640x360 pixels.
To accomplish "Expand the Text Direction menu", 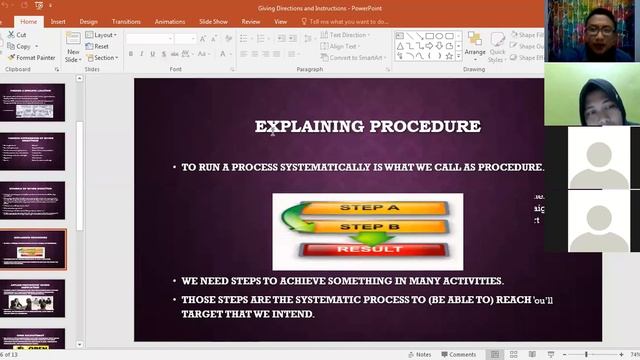I will click(x=345, y=35).
